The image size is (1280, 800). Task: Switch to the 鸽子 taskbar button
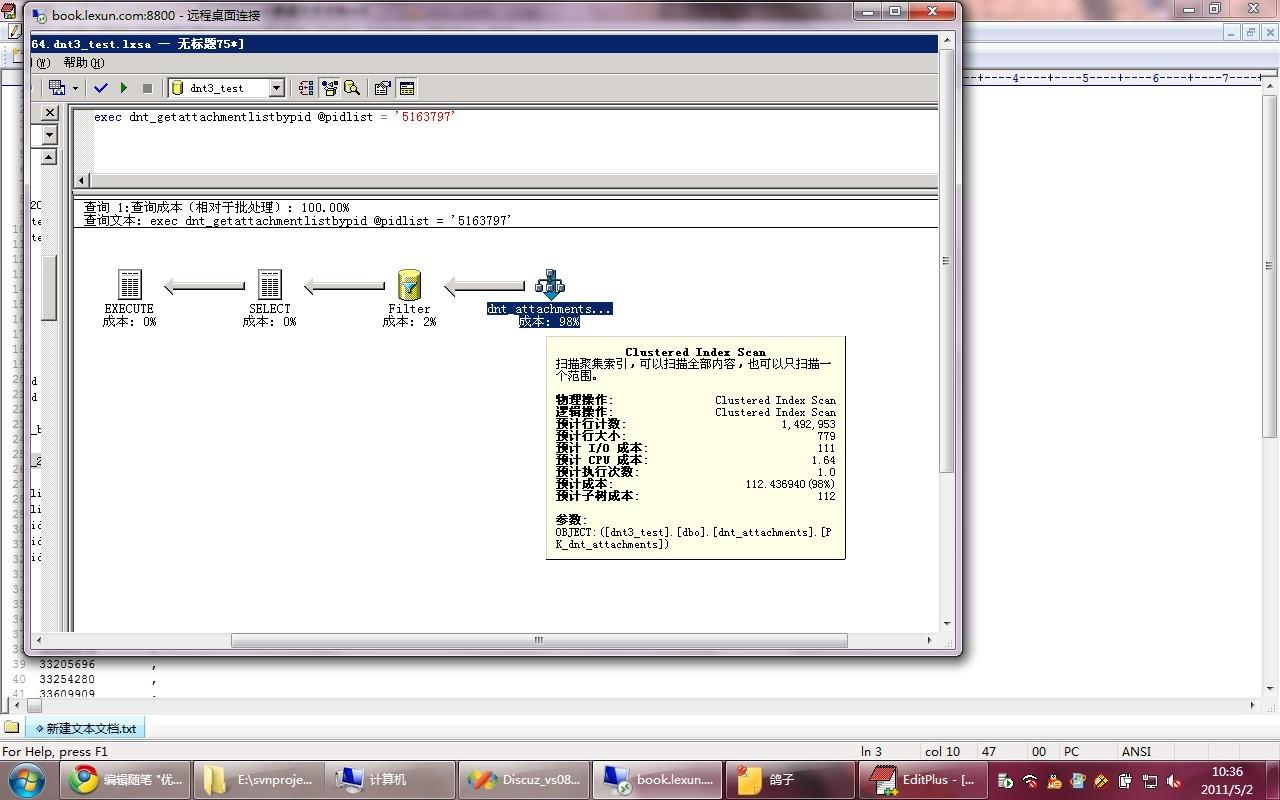click(790, 780)
